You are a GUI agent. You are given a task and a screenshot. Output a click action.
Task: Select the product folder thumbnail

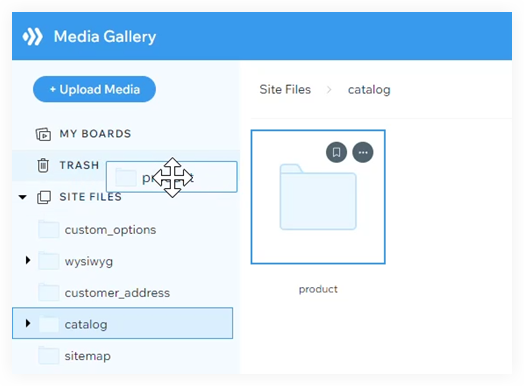(x=318, y=197)
